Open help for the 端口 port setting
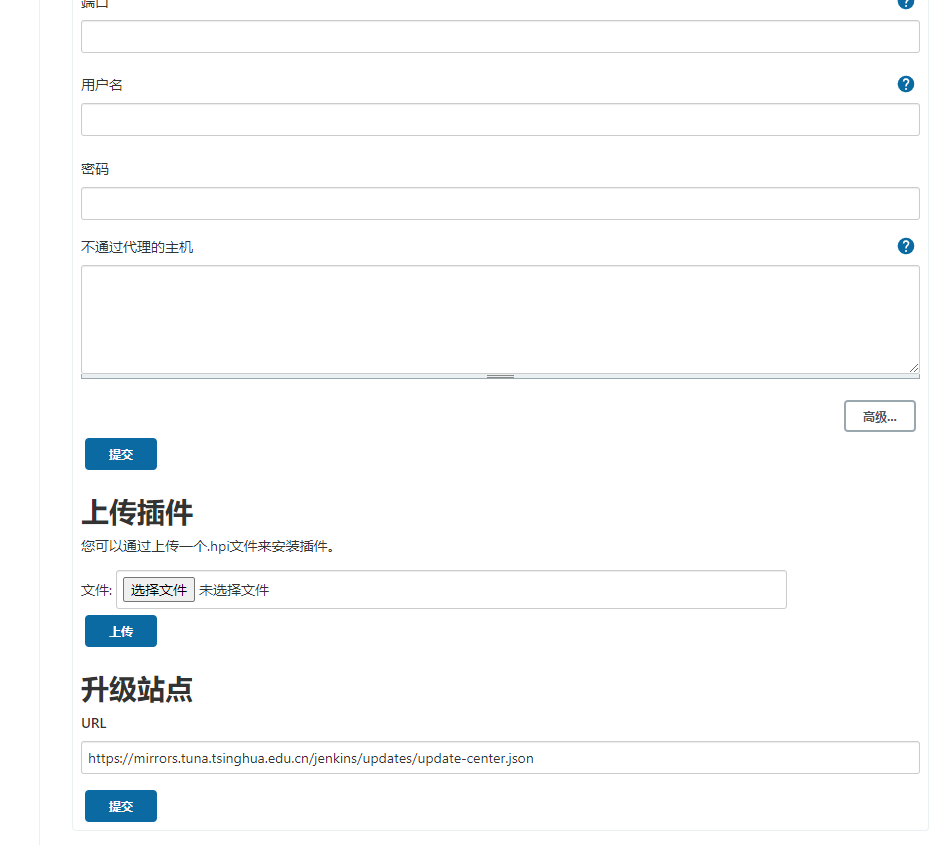 [x=905, y=4]
